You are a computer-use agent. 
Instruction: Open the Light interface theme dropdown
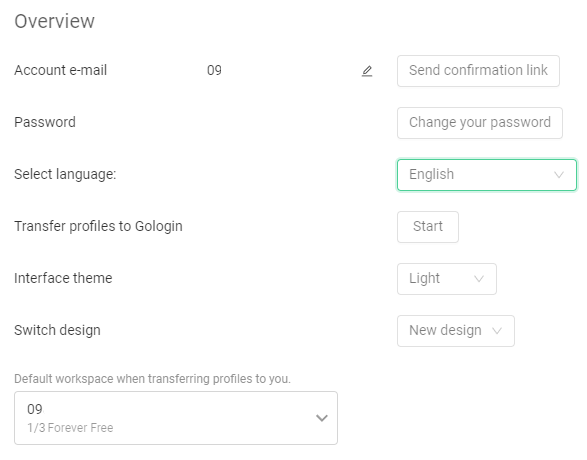point(447,279)
